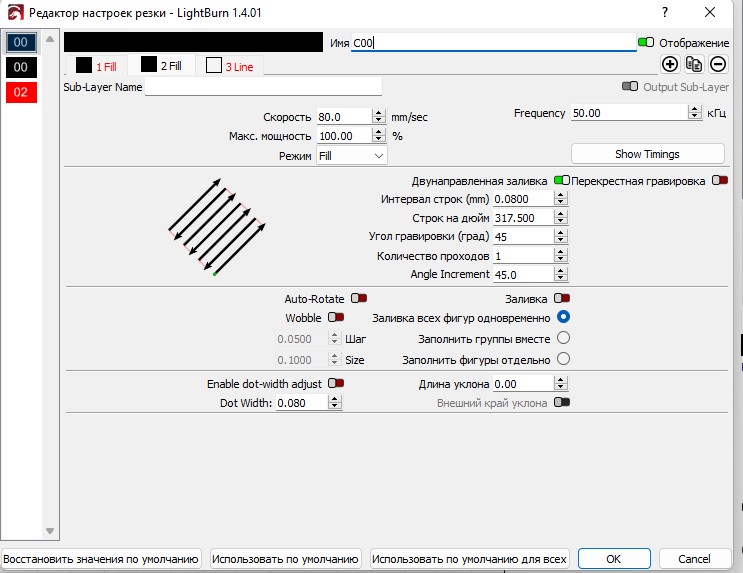The image size is (743, 573).
Task: Click Angle Increment field showing 45.0
Action: (524, 274)
